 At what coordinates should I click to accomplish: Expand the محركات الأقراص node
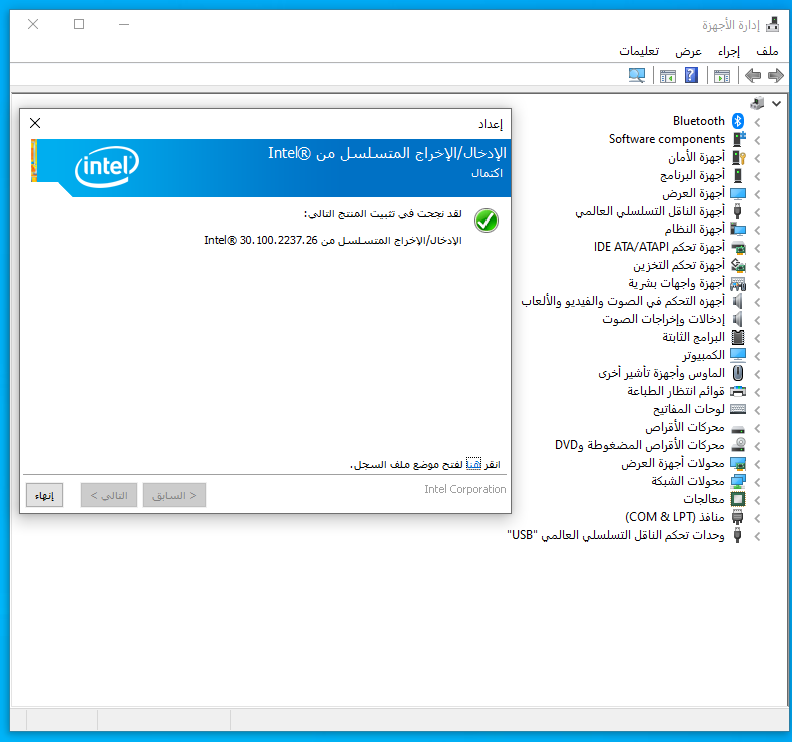[757, 428]
